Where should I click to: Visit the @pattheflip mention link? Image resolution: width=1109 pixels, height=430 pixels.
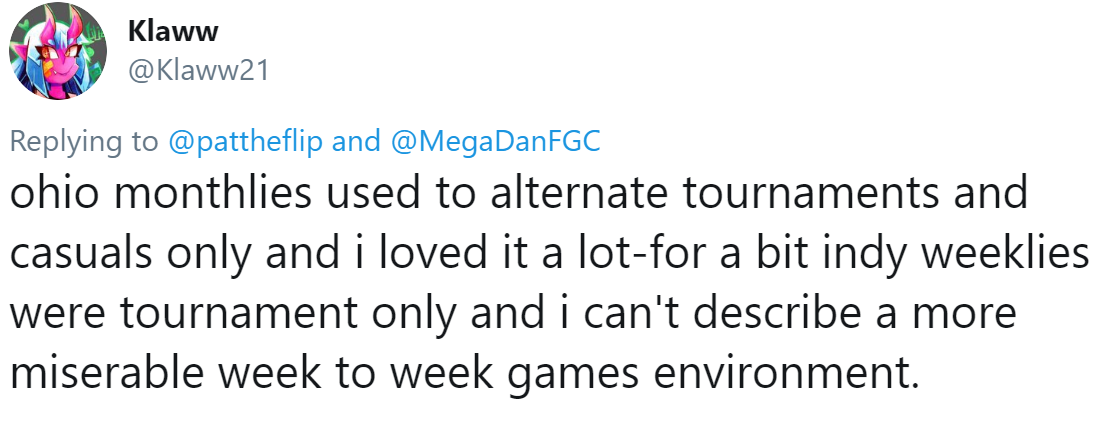(x=246, y=142)
